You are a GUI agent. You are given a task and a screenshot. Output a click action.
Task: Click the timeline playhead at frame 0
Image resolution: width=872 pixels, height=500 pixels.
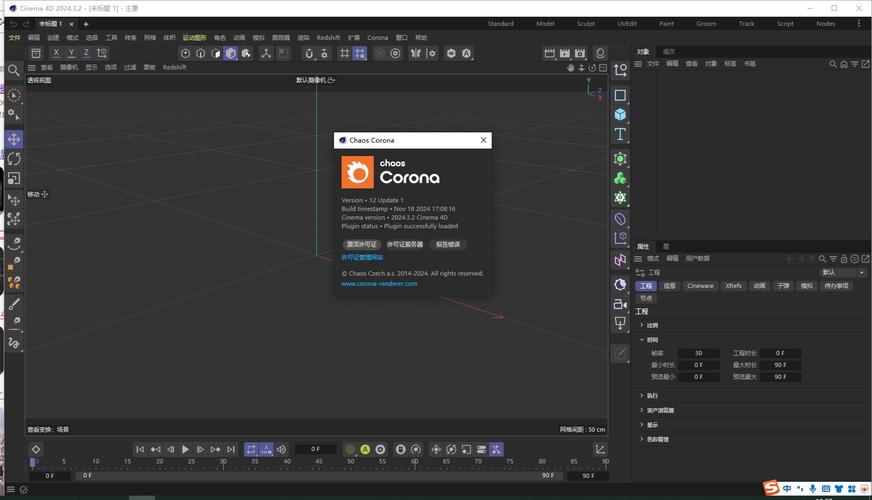click(x=32, y=462)
